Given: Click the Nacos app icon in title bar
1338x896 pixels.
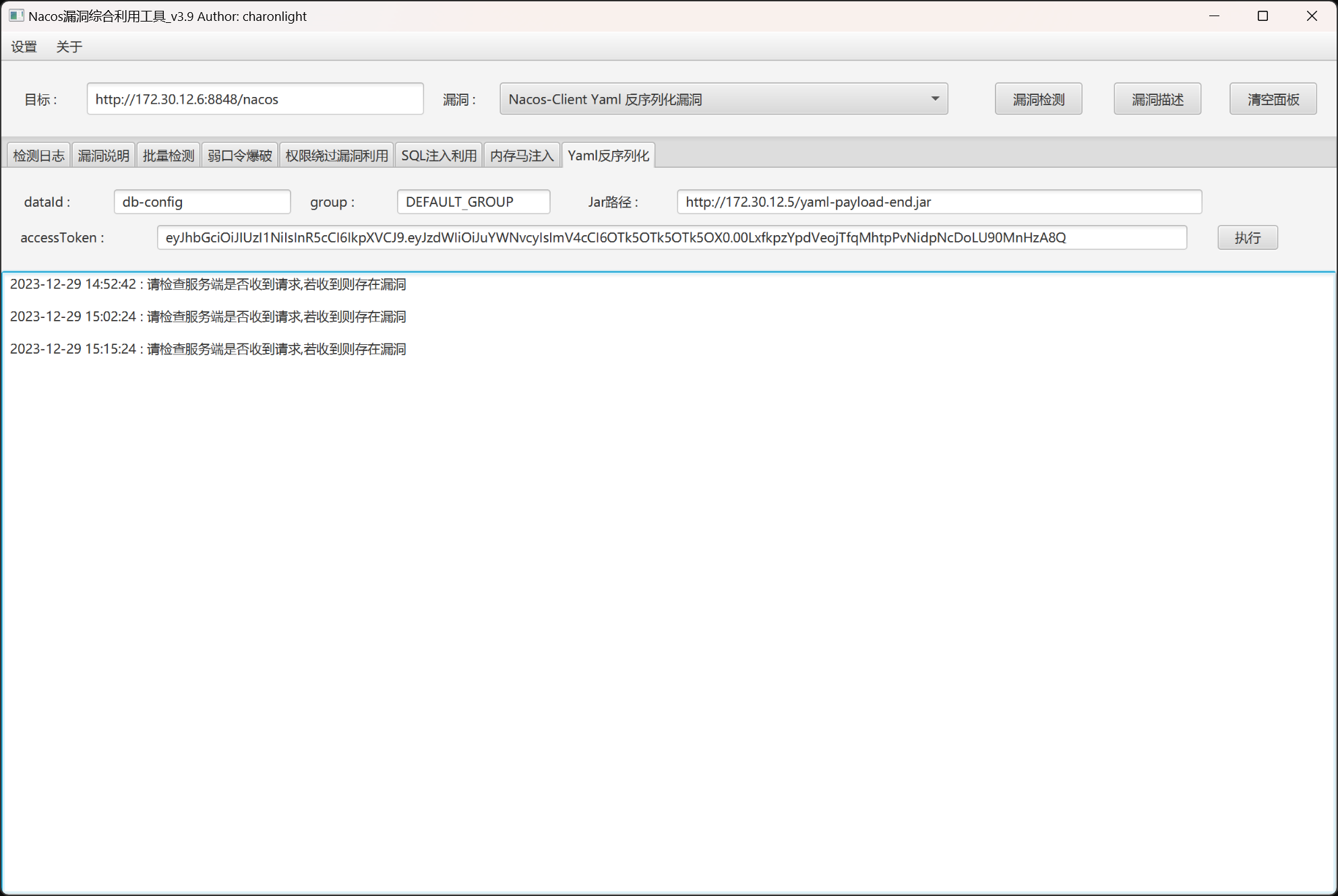Looking at the screenshot, I should (x=16, y=15).
